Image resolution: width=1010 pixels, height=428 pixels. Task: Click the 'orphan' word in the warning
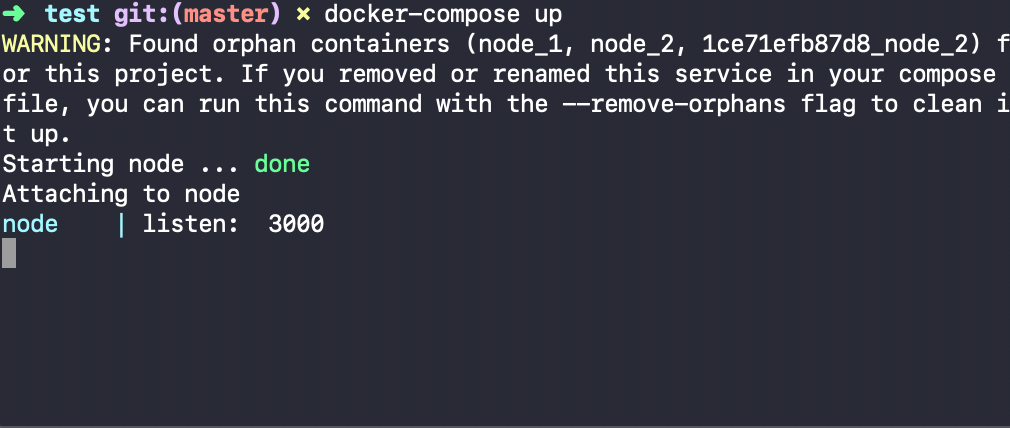coord(269,44)
